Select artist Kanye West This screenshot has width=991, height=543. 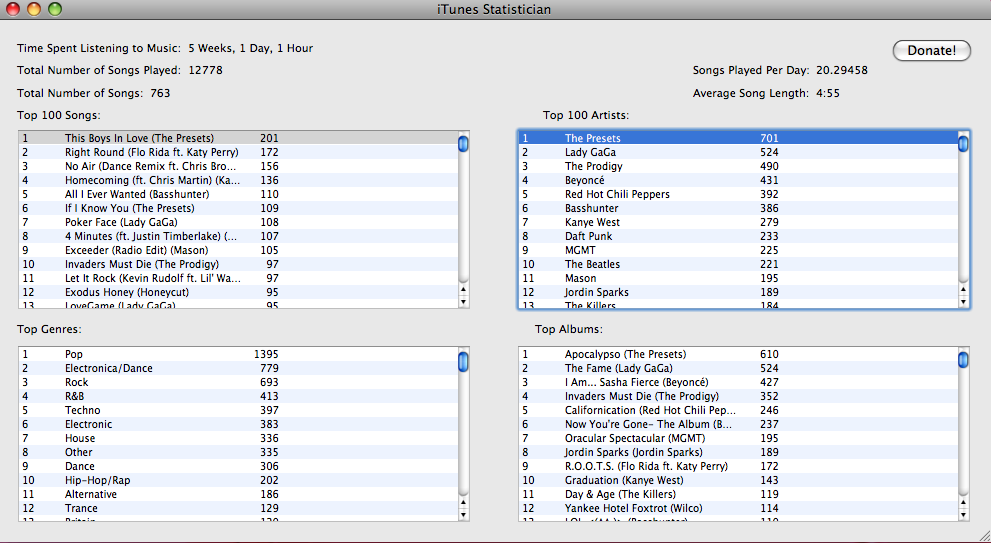pyautogui.click(x=738, y=222)
